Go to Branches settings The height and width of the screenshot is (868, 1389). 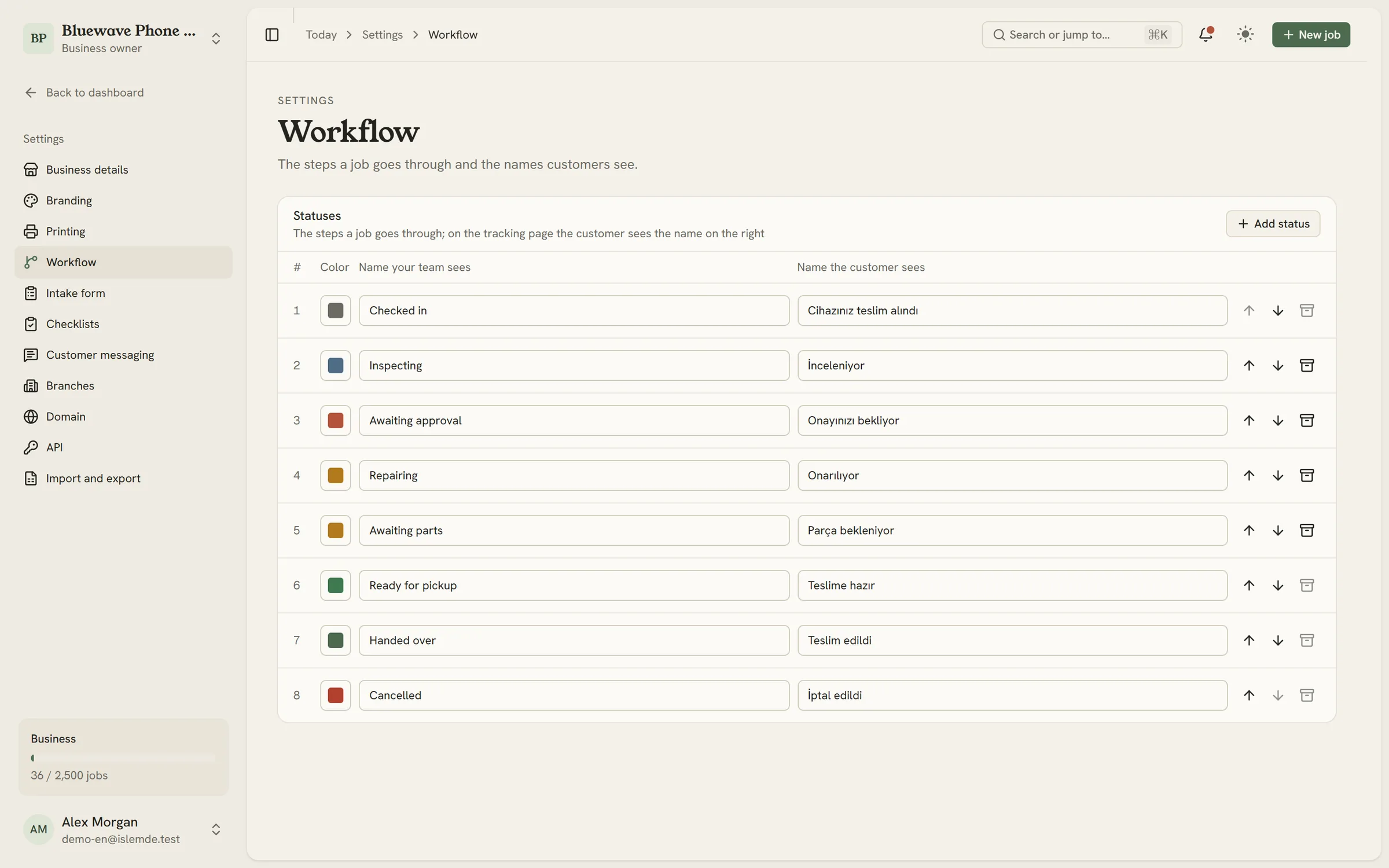[123, 386]
